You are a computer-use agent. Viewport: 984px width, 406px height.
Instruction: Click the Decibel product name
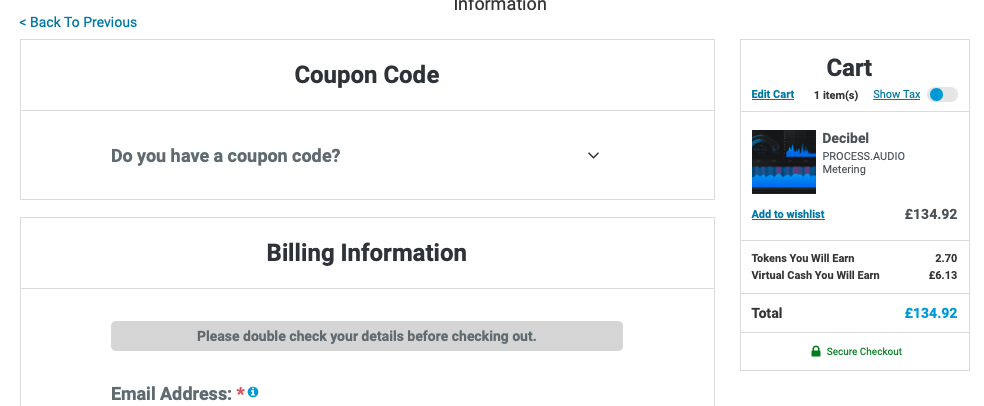coord(845,138)
